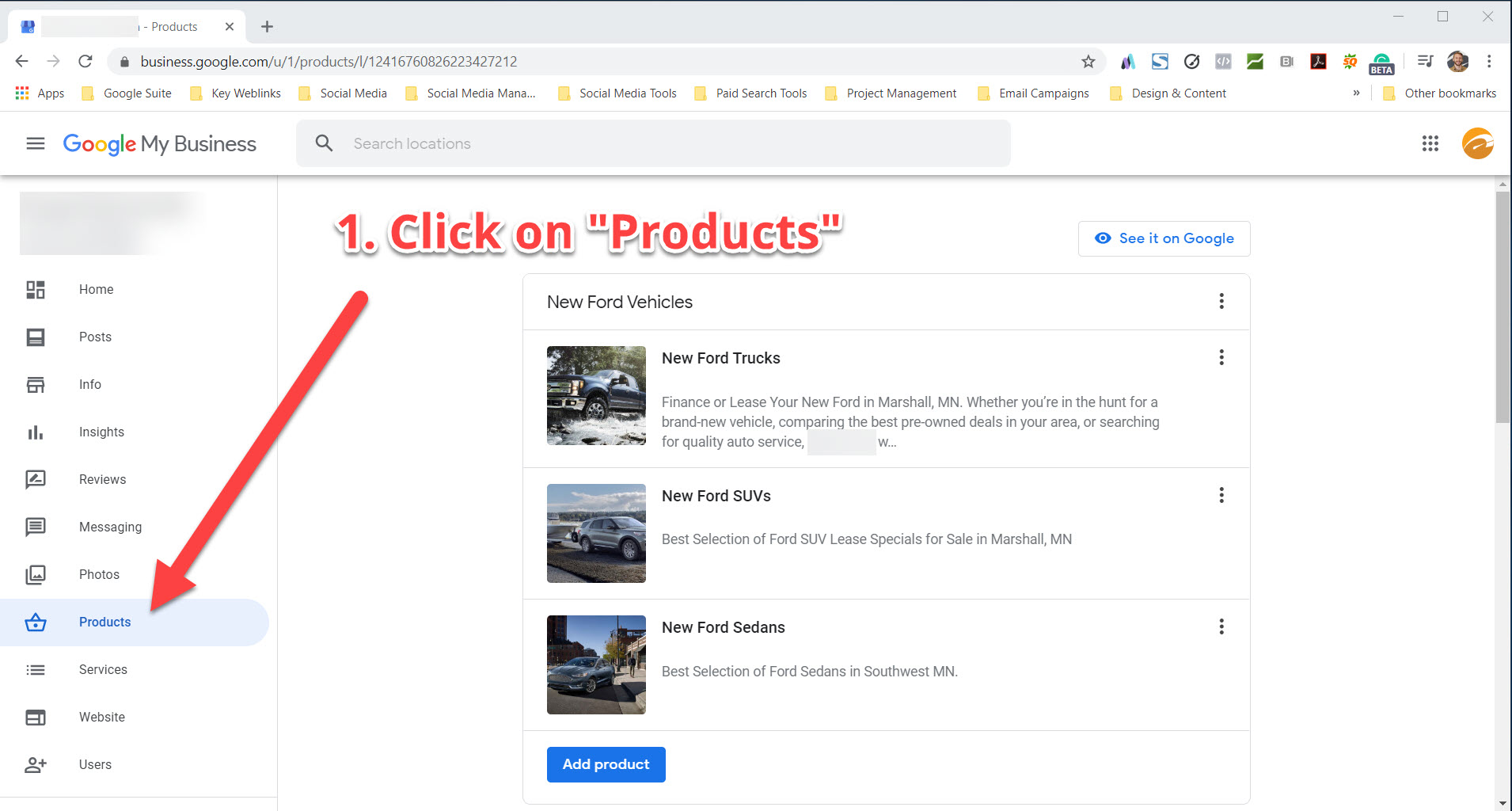Image resolution: width=1512 pixels, height=811 pixels.
Task: Select the Messaging chat icon
Action: click(x=36, y=527)
